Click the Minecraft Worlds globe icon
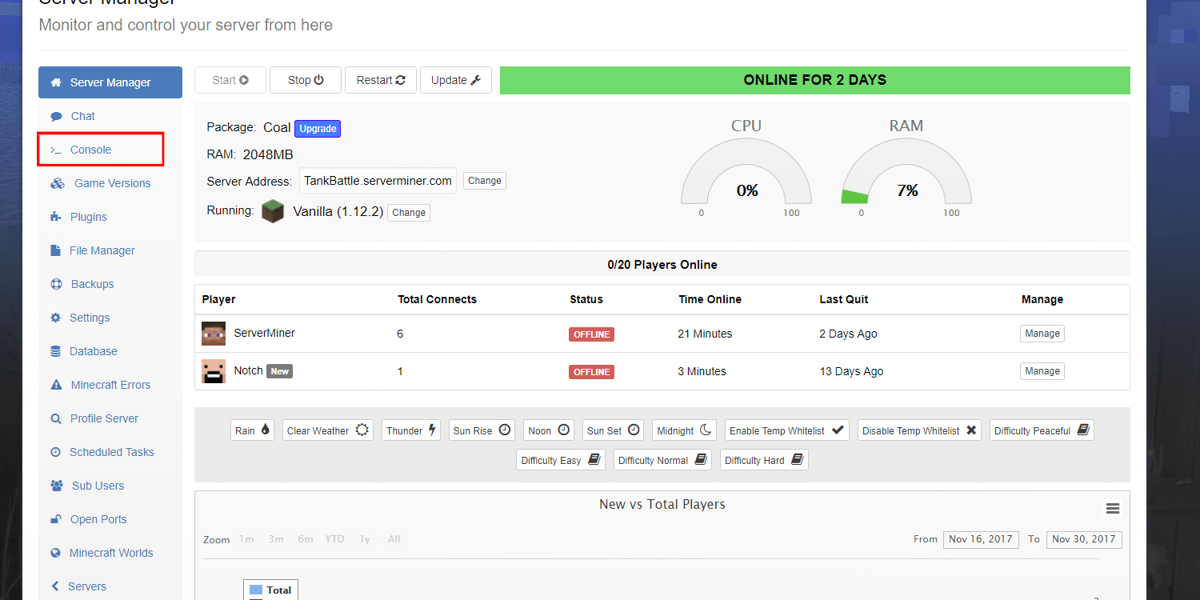1200x600 pixels. click(x=56, y=553)
